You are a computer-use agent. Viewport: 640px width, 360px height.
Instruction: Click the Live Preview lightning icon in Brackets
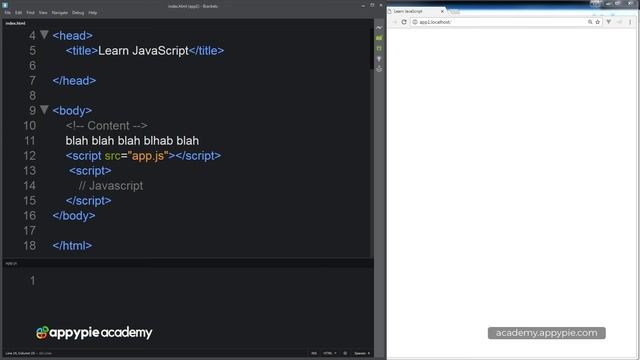point(379,28)
